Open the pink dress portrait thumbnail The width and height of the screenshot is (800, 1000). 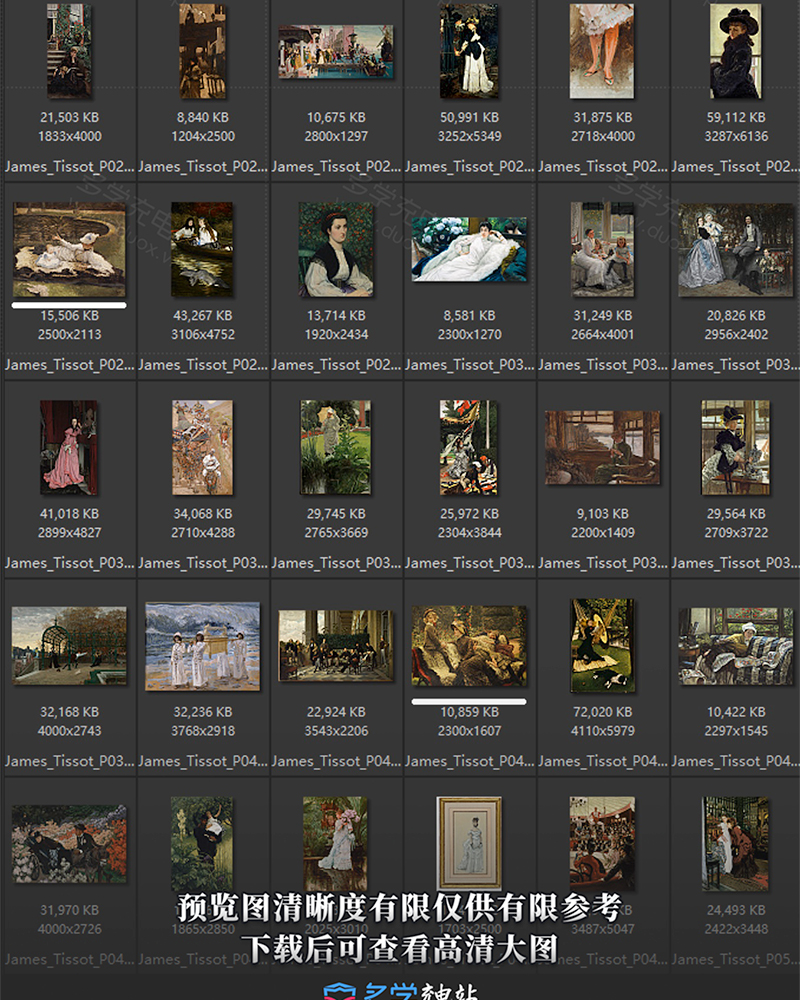click(x=68, y=447)
